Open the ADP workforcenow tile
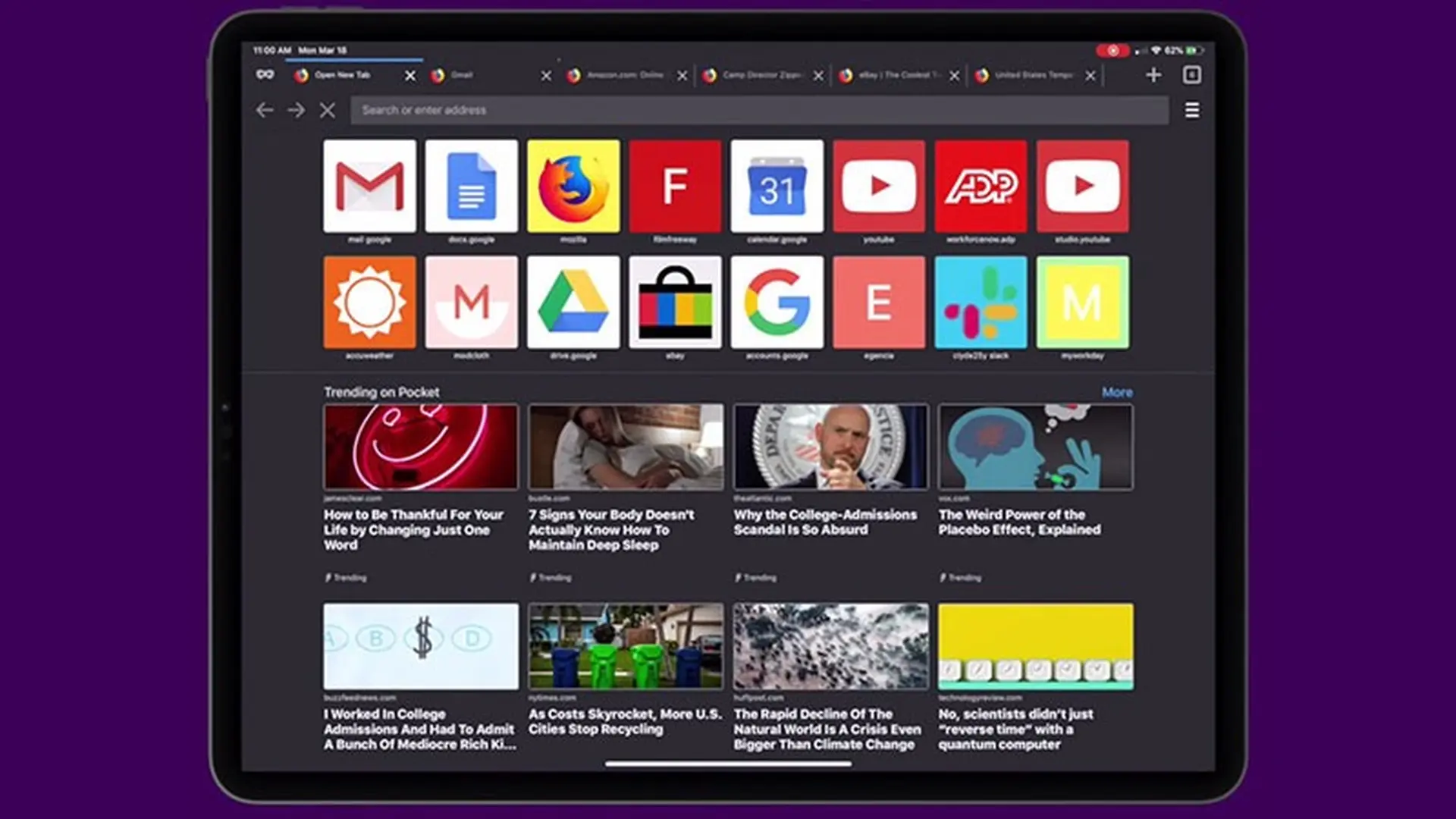 (981, 186)
